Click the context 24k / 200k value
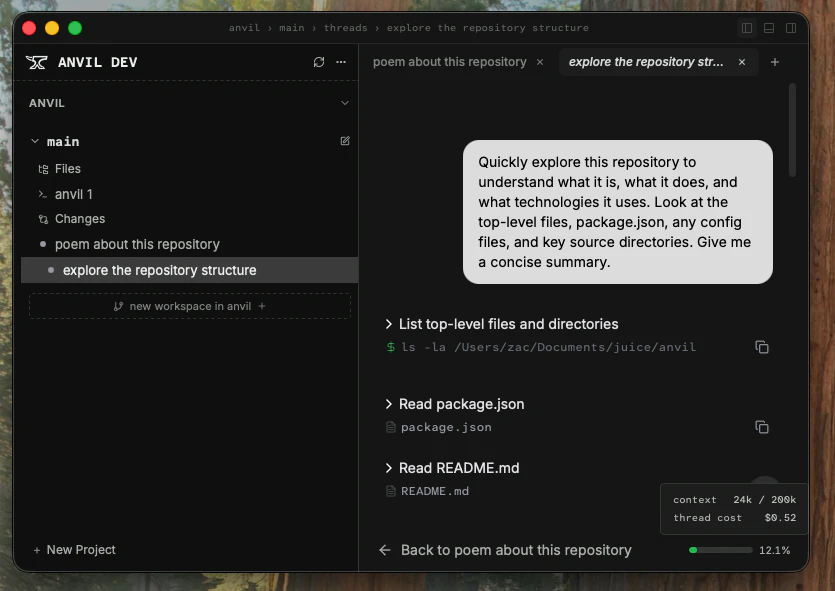This screenshot has width=835, height=591. coord(764,499)
